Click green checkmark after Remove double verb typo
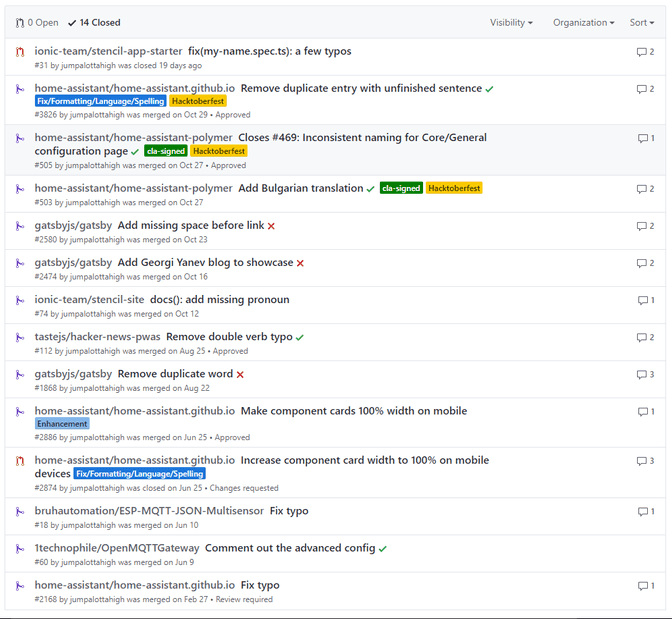This screenshot has width=672, height=619. (300, 338)
